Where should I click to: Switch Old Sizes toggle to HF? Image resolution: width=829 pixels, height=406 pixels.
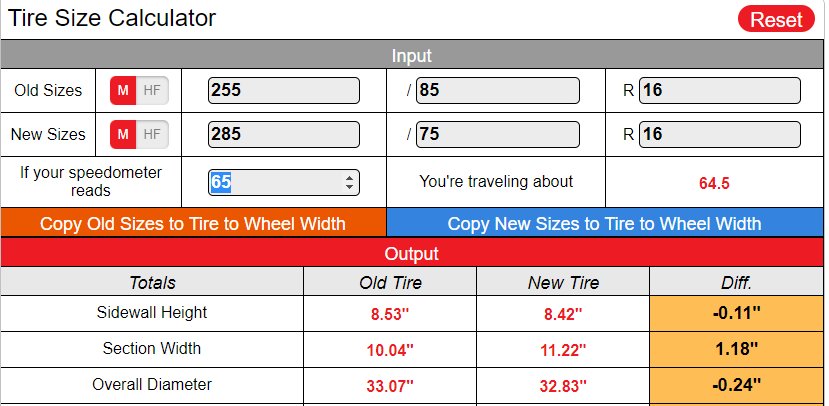(x=152, y=90)
